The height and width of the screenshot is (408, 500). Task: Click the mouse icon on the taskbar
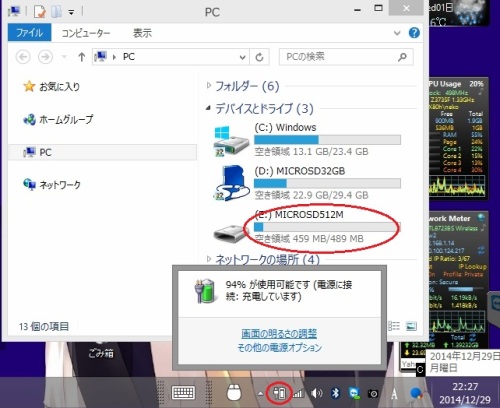pyautogui.click(x=234, y=392)
